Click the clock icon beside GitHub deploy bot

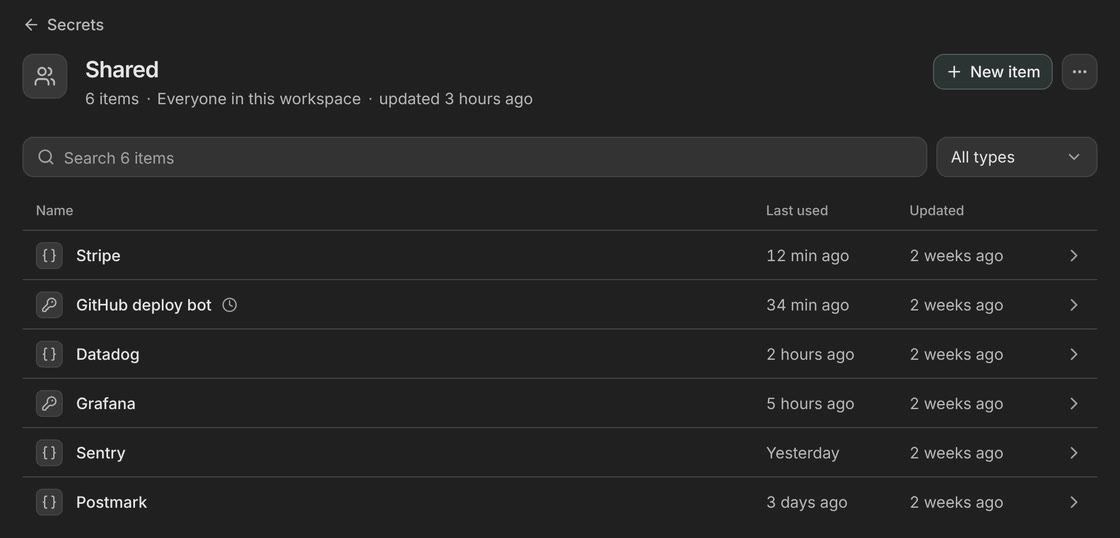click(229, 305)
